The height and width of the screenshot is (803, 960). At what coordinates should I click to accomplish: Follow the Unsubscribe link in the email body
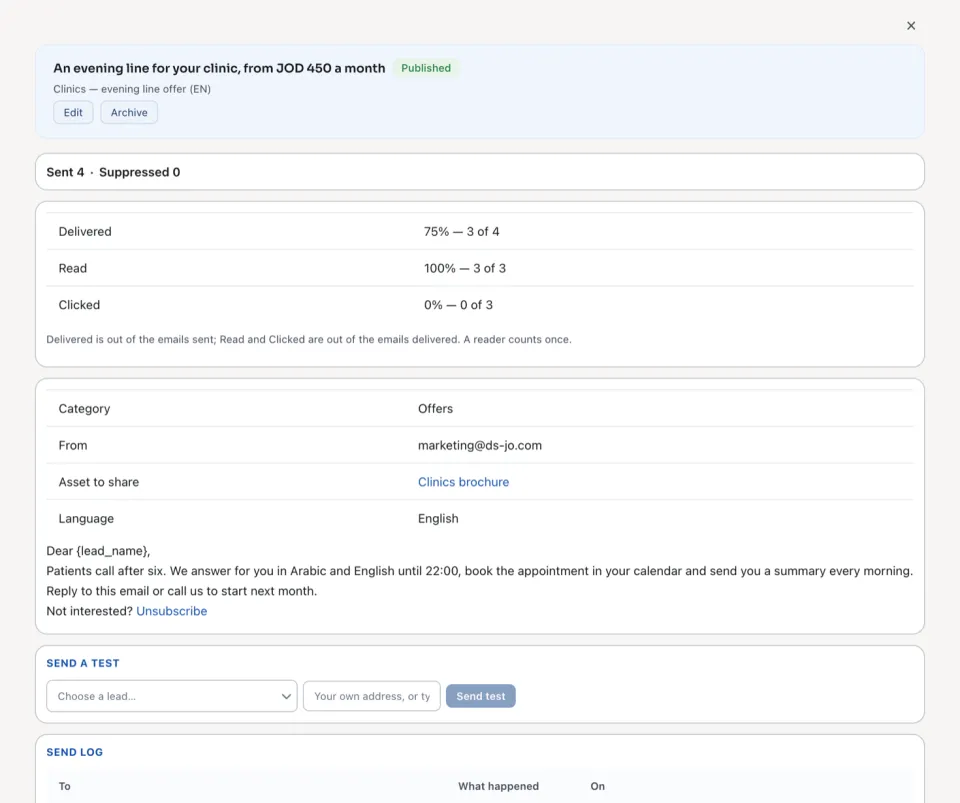pyautogui.click(x=171, y=611)
